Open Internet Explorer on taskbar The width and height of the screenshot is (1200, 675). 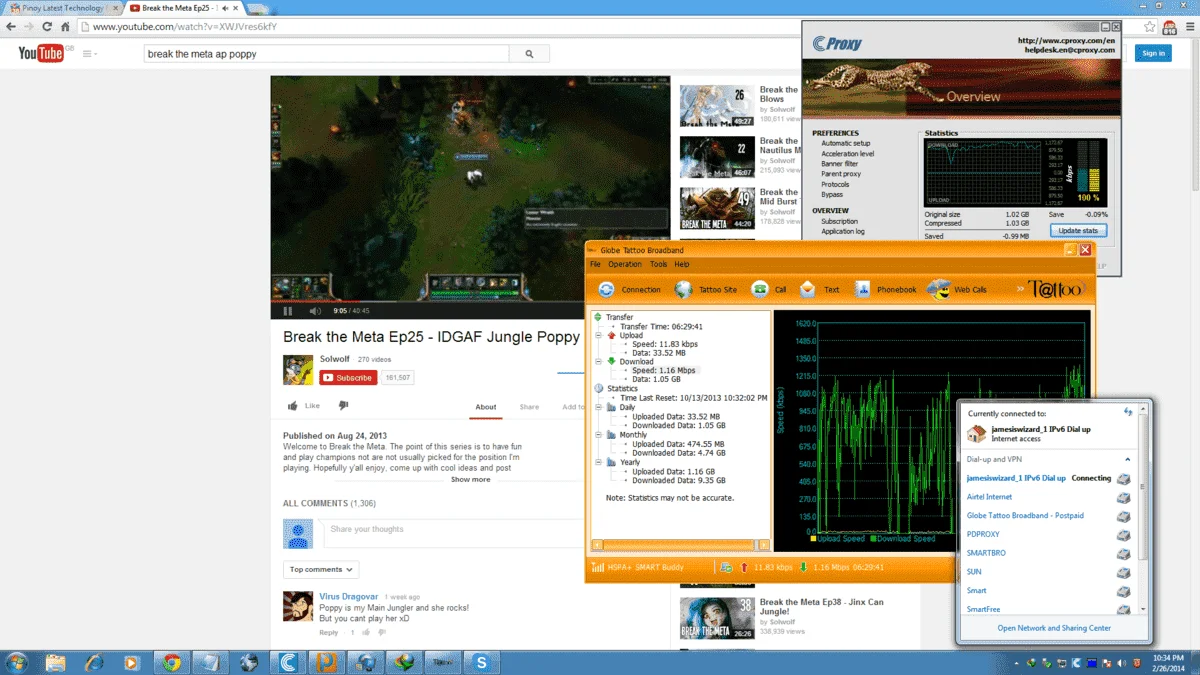click(x=94, y=662)
